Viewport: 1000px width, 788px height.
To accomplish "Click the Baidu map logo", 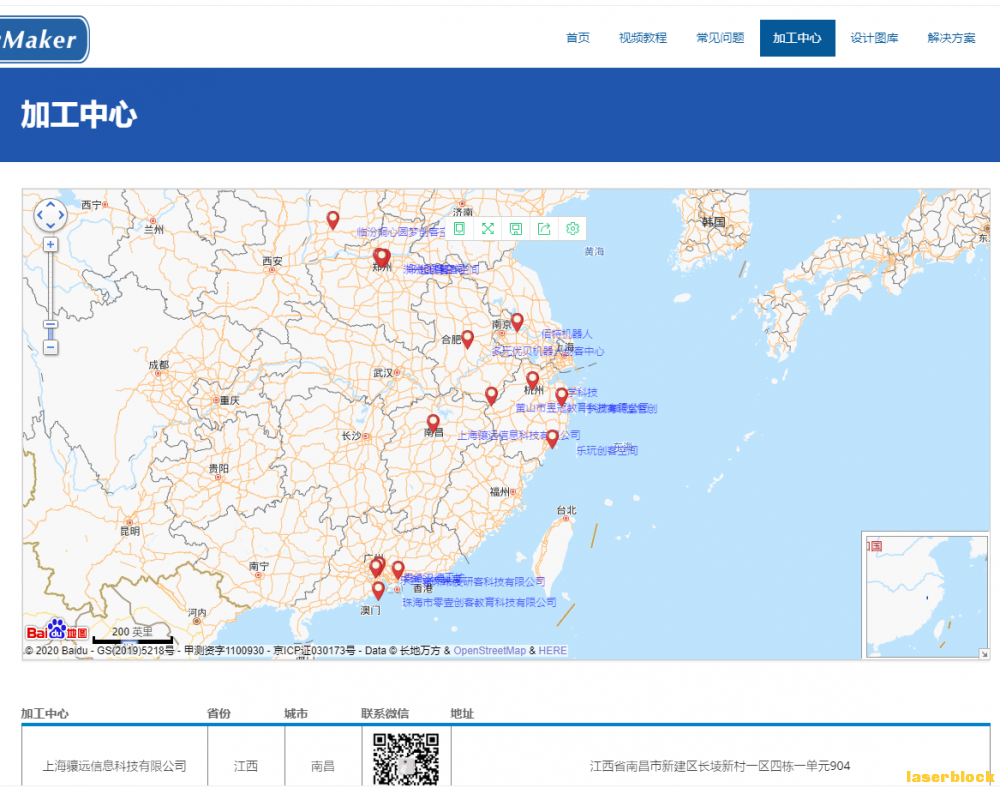I will coord(57,630).
